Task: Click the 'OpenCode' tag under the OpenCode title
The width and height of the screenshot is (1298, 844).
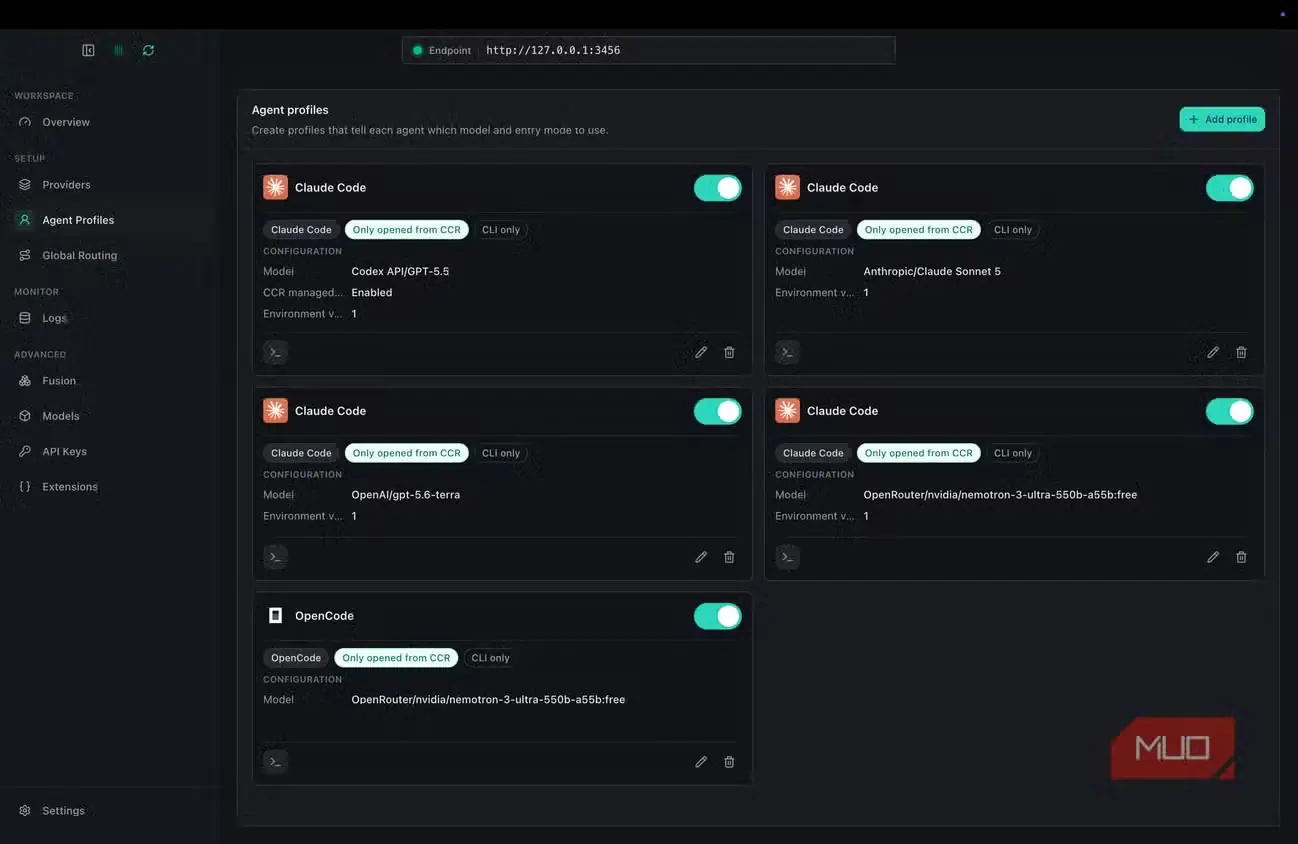Action: tap(296, 658)
